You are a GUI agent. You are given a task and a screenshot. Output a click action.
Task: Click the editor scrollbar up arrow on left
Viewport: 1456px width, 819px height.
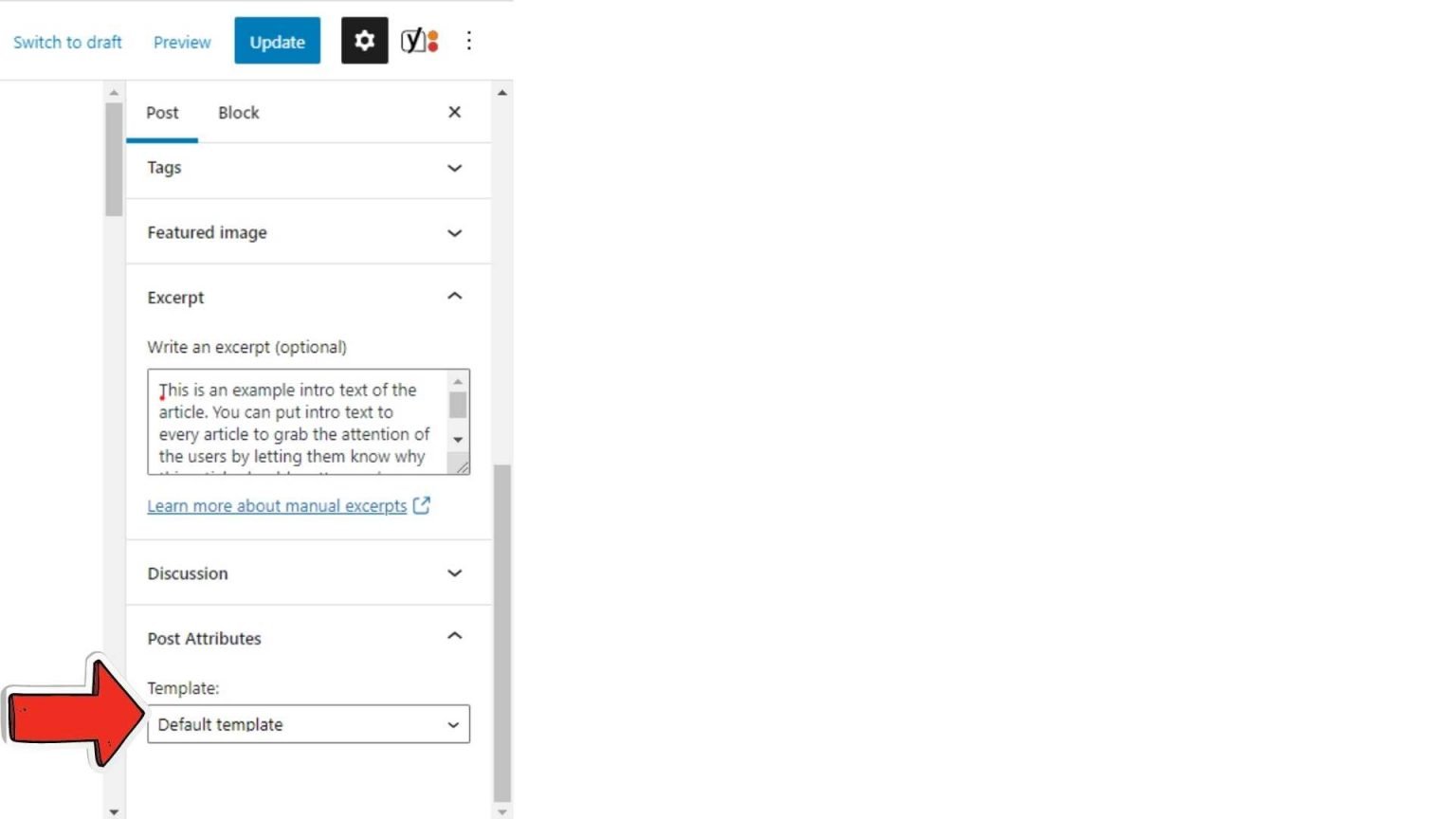(114, 93)
